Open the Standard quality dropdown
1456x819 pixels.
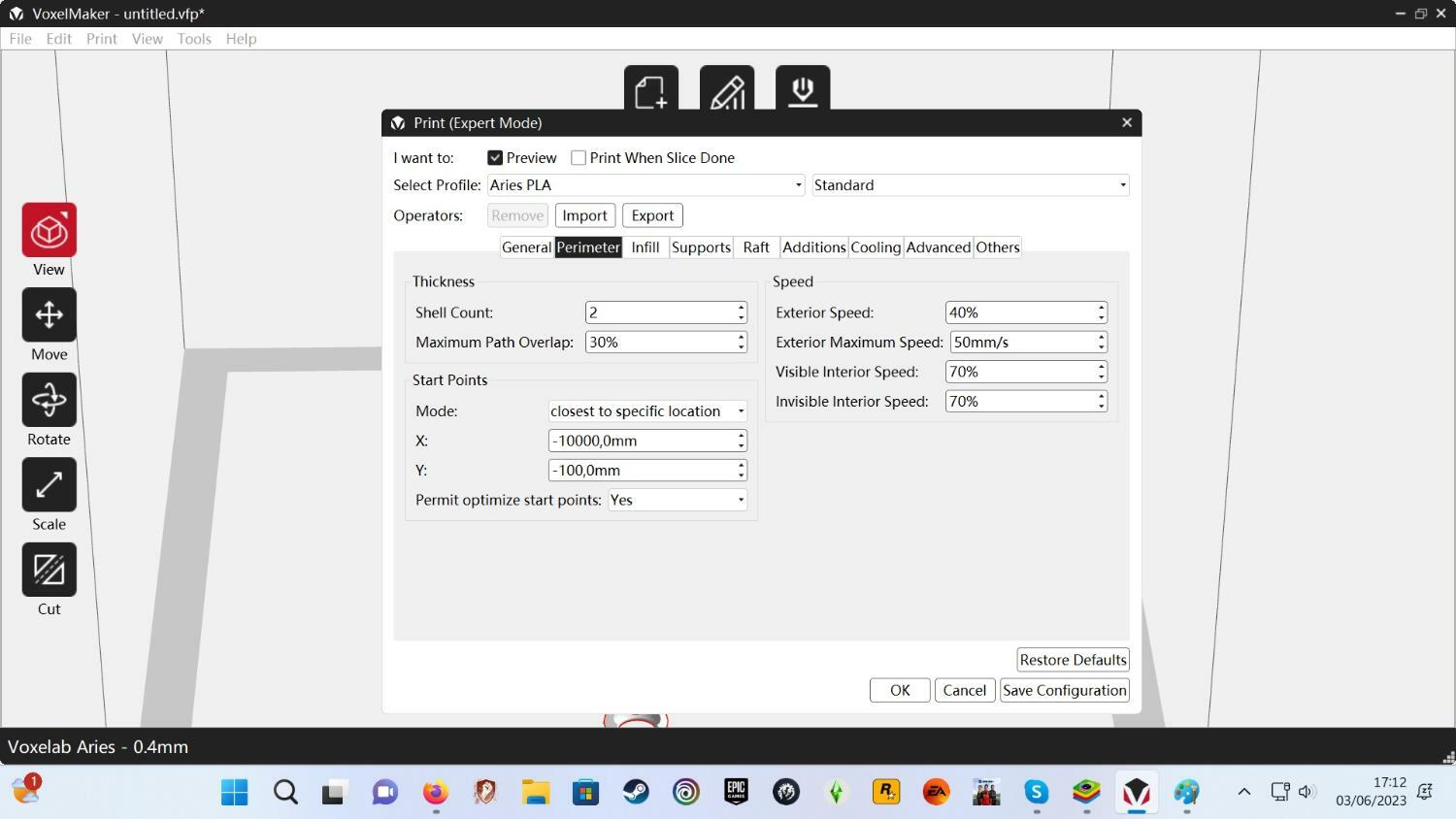pos(970,185)
